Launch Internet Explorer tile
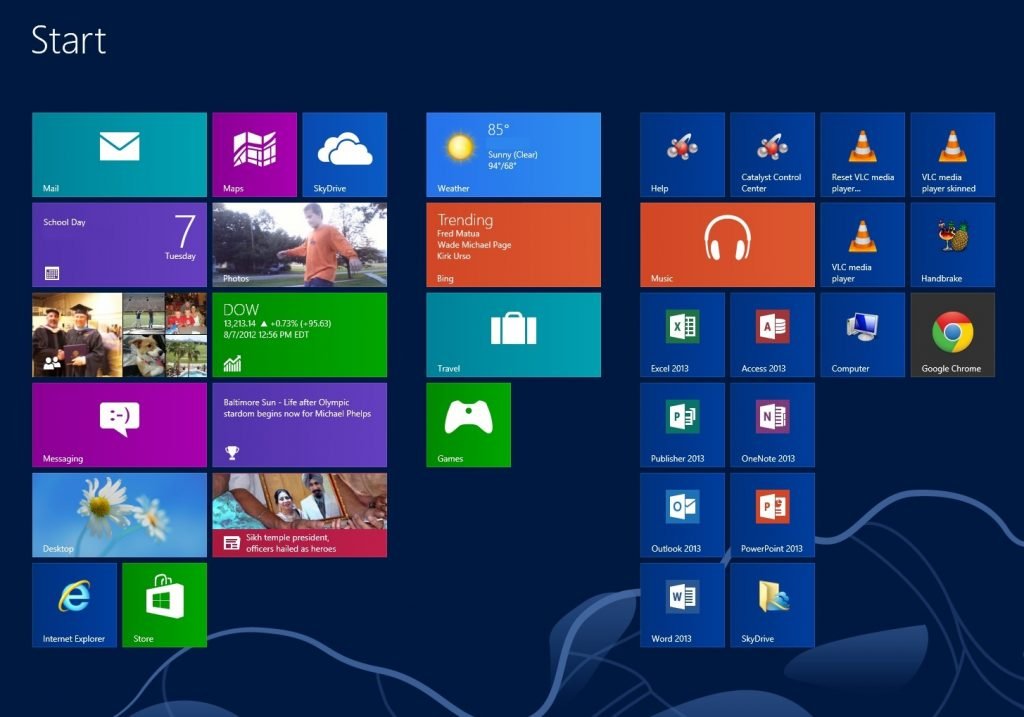 pos(74,604)
